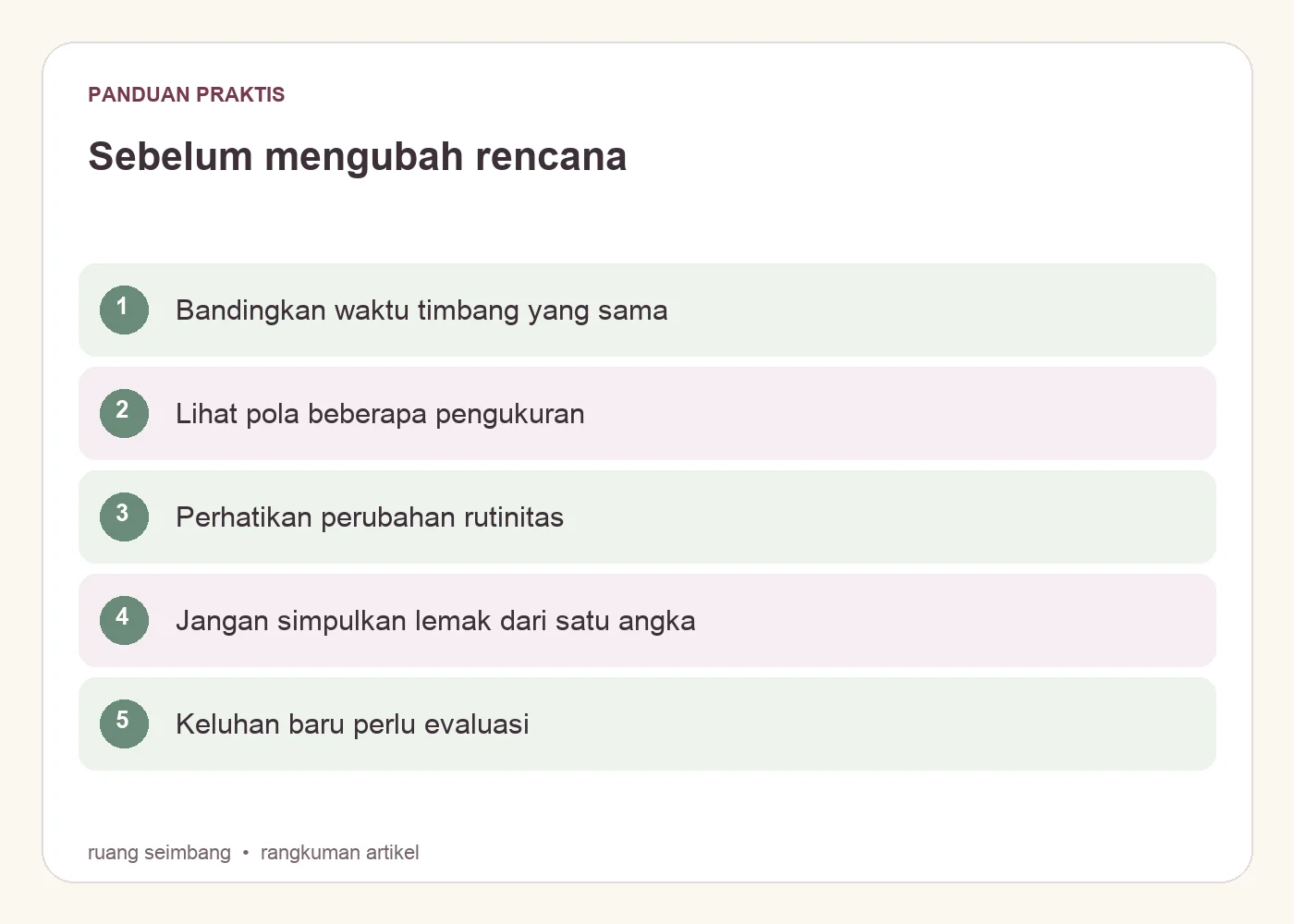
Task: Click the number 4 circle badge
Action: click(x=124, y=620)
